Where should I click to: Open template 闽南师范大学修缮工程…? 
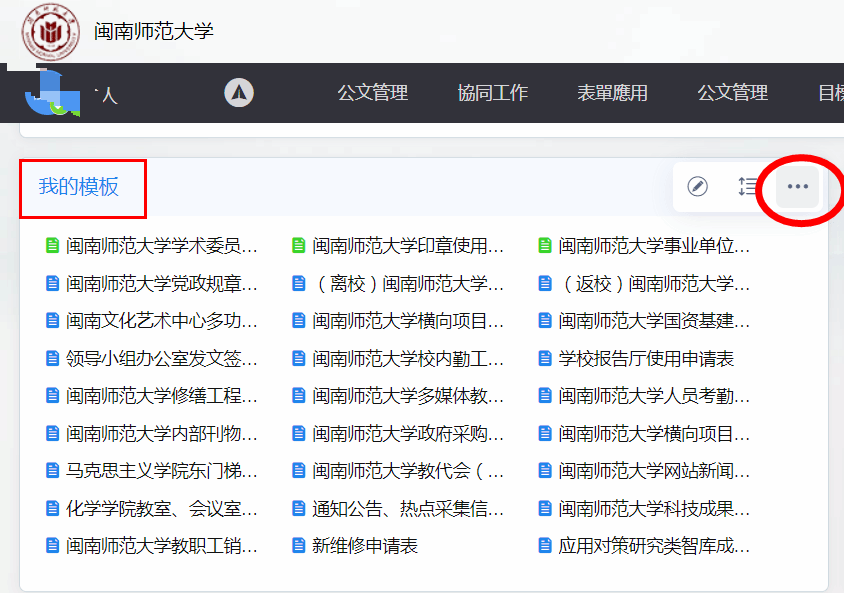pos(161,396)
